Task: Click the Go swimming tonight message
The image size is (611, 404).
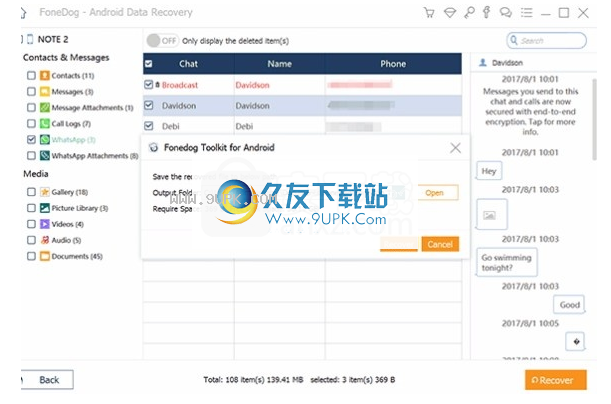Action: pos(507,263)
